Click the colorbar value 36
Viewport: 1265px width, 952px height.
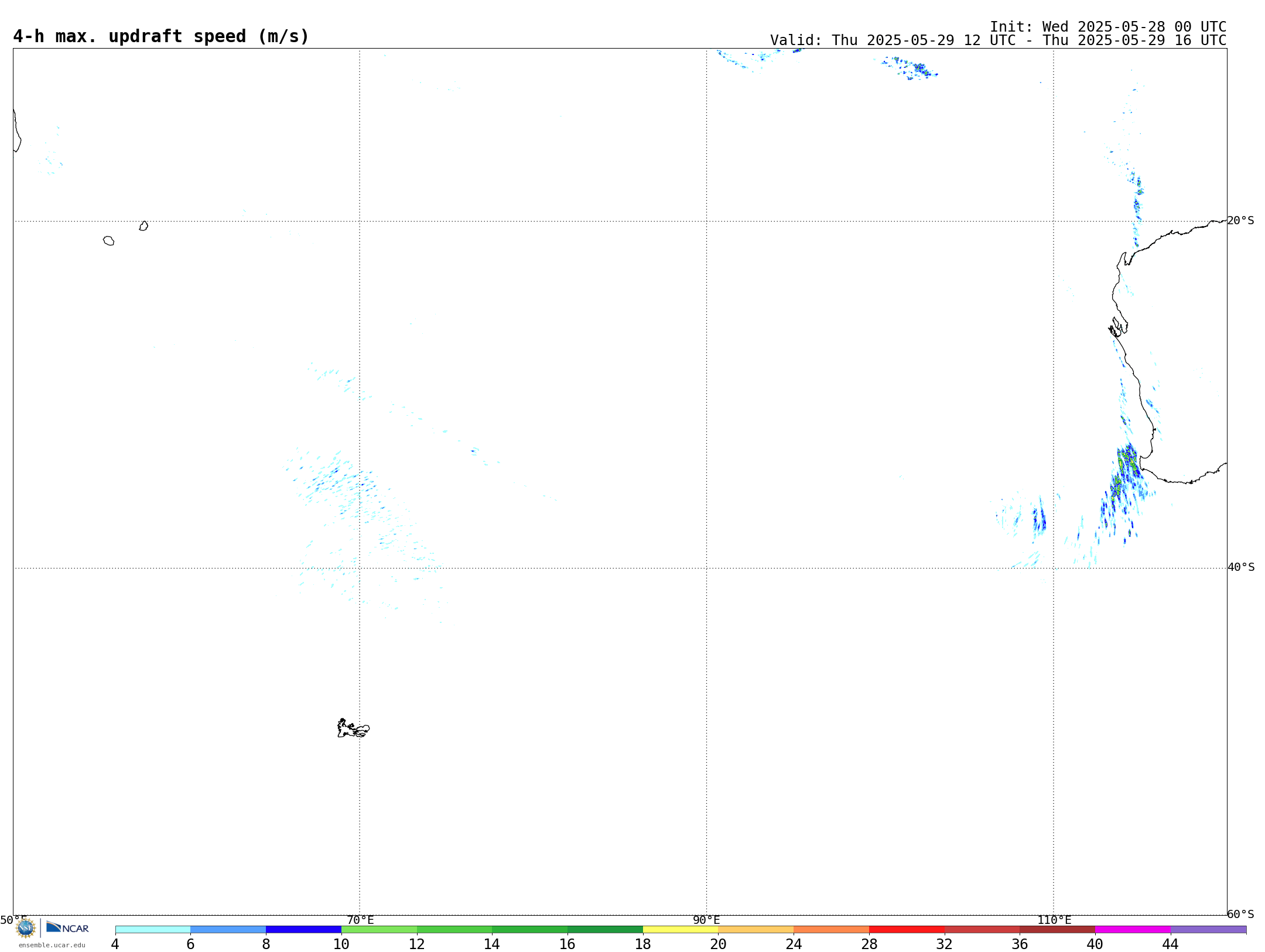click(x=1020, y=944)
